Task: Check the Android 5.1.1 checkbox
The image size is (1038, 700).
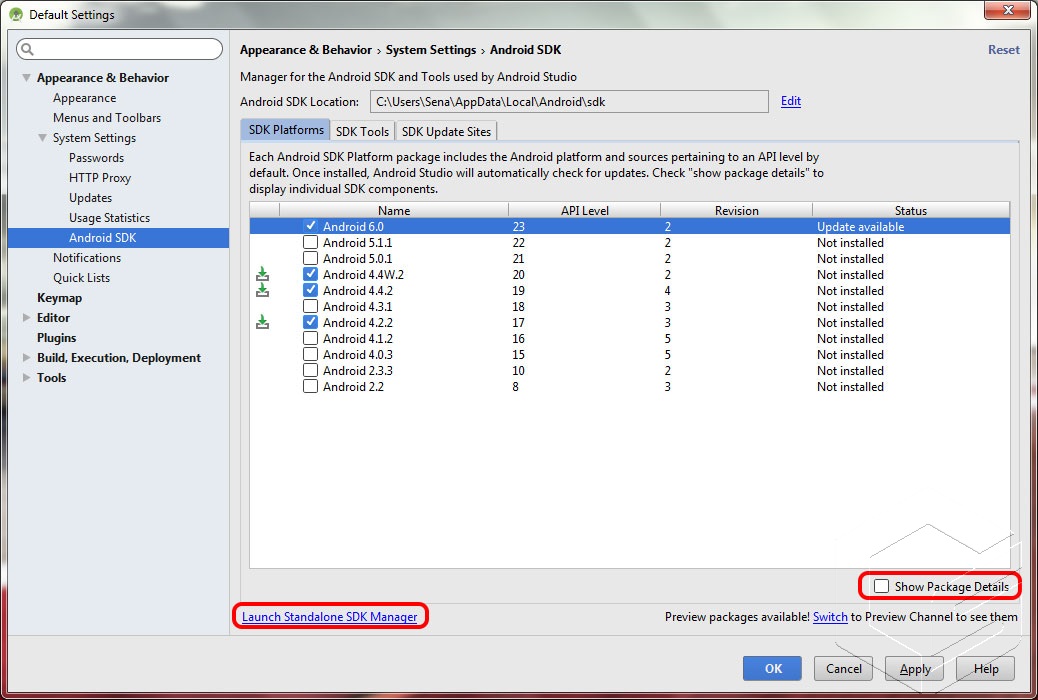Action: [310, 242]
